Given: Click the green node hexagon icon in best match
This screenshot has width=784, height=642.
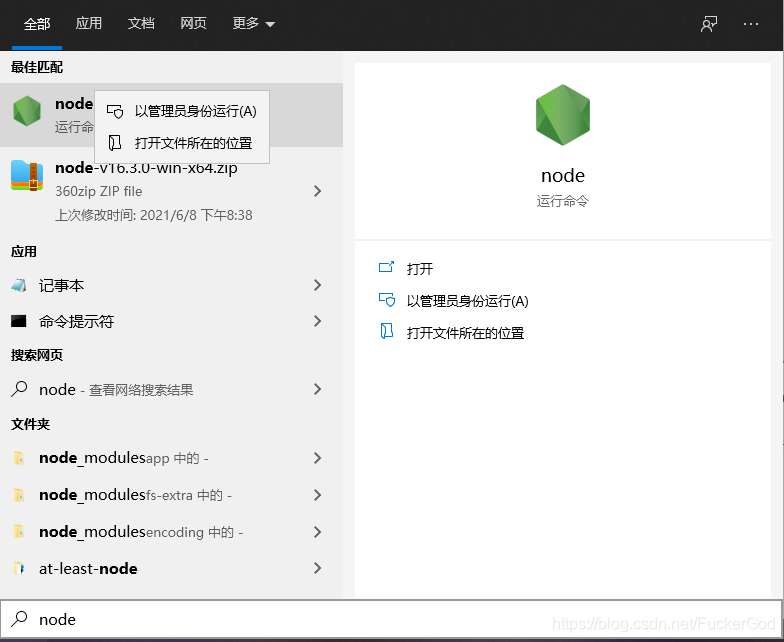Looking at the screenshot, I should coord(27,111).
